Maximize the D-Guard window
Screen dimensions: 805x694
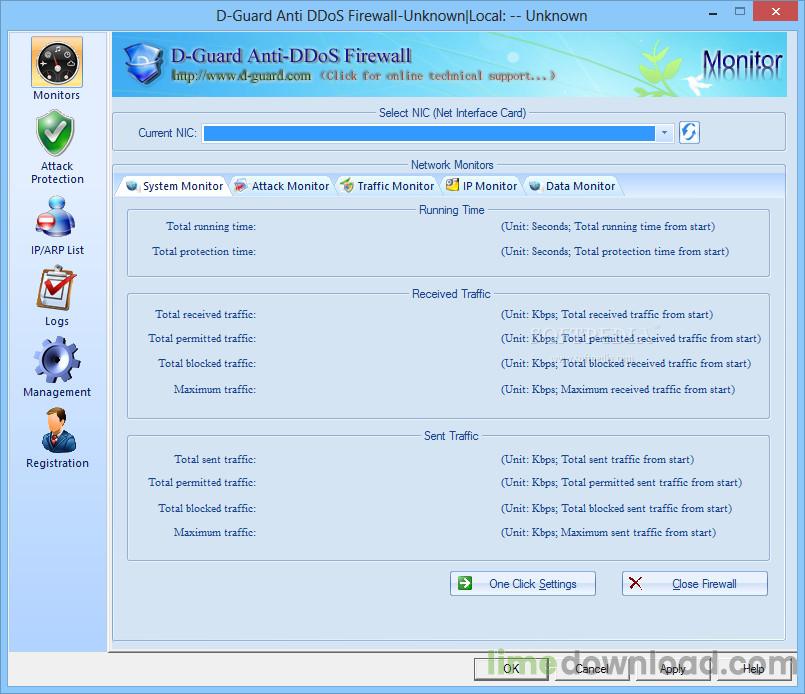pos(740,11)
